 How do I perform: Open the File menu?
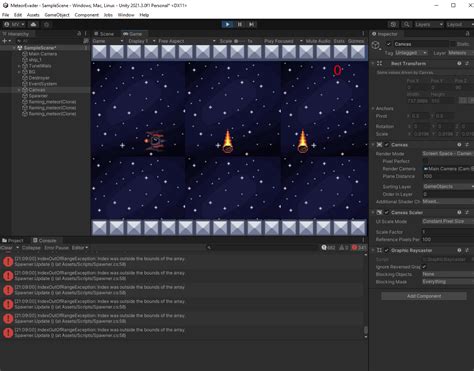coord(6,15)
